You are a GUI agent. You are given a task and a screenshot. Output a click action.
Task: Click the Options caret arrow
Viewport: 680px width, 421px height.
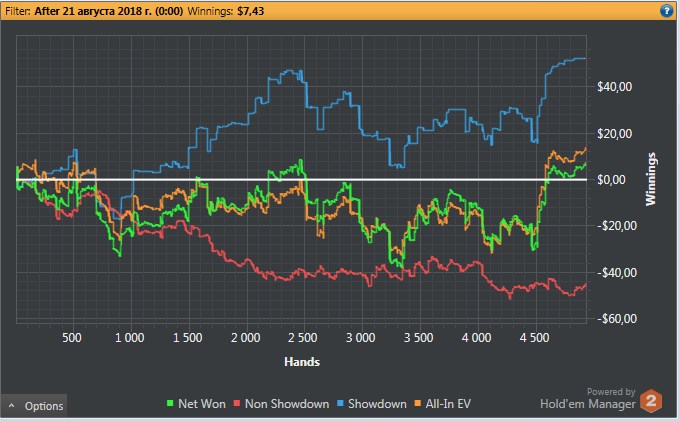point(12,406)
